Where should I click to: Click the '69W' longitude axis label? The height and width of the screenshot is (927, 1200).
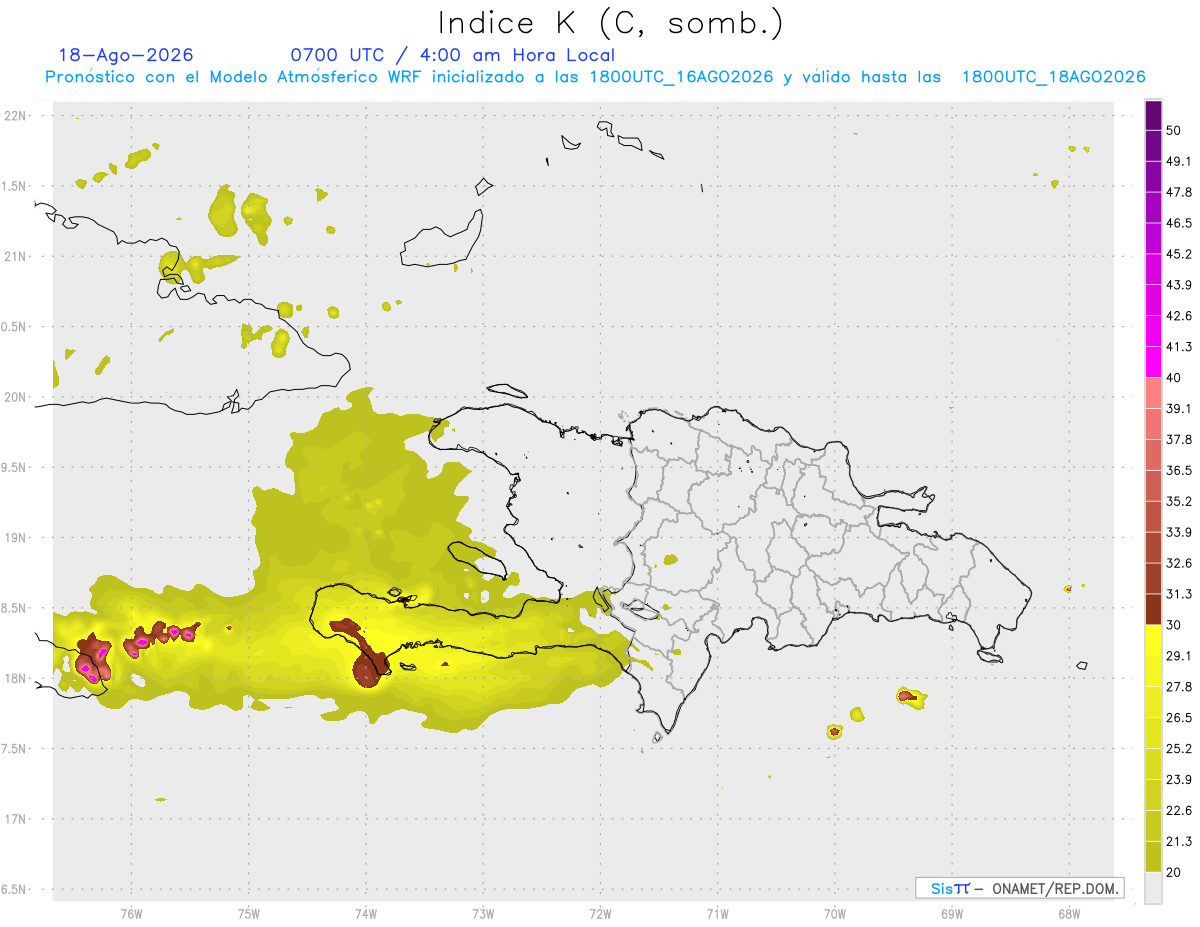tap(952, 914)
